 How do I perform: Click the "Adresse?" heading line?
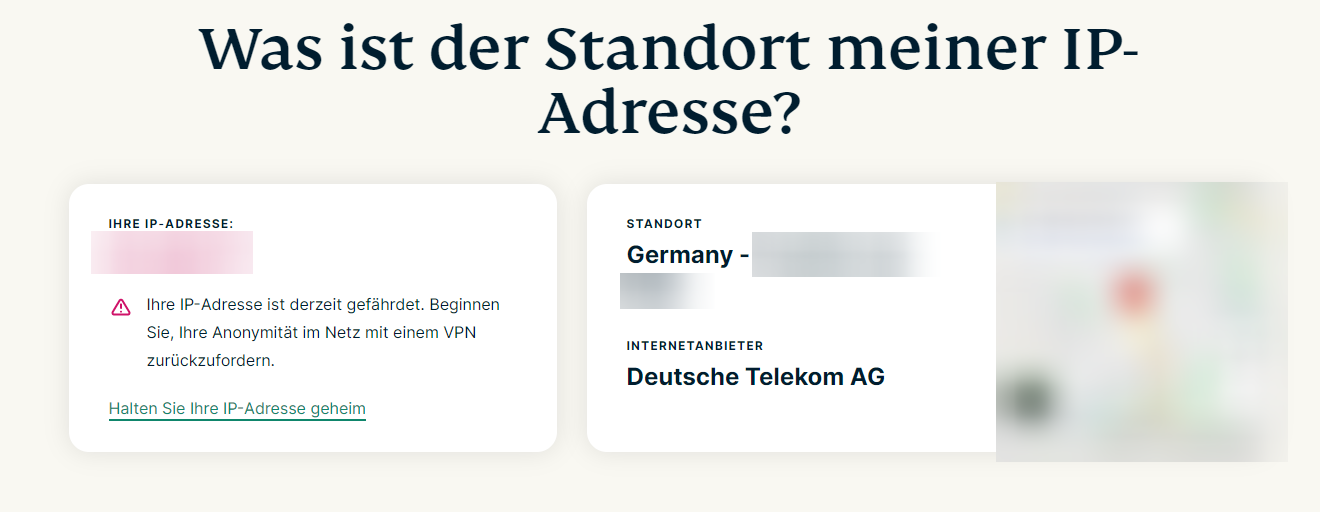coord(669,116)
